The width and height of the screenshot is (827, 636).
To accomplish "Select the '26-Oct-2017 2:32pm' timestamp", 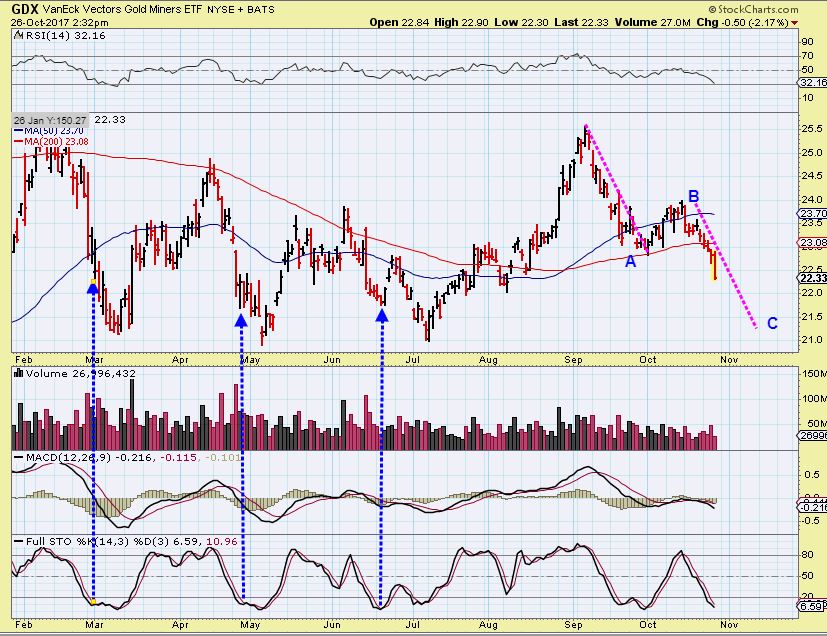I will pos(60,23).
